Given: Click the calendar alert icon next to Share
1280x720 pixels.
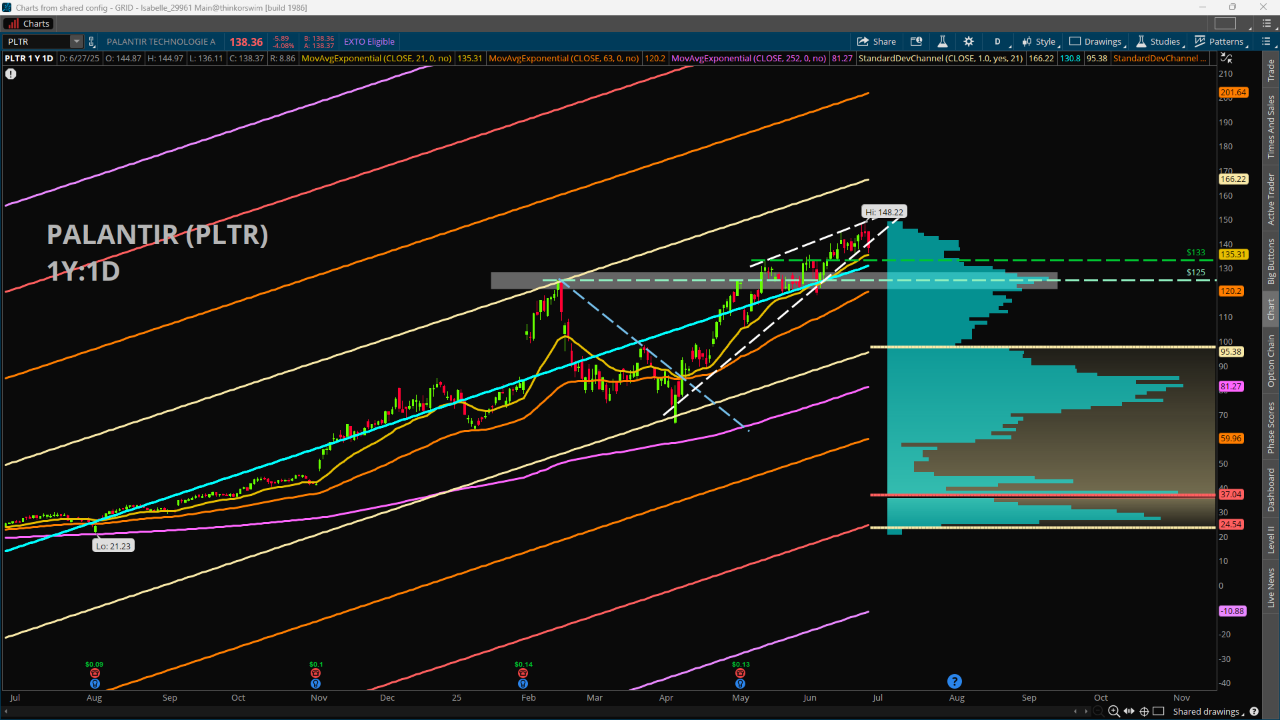Looking at the screenshot, I should (916, 42).
